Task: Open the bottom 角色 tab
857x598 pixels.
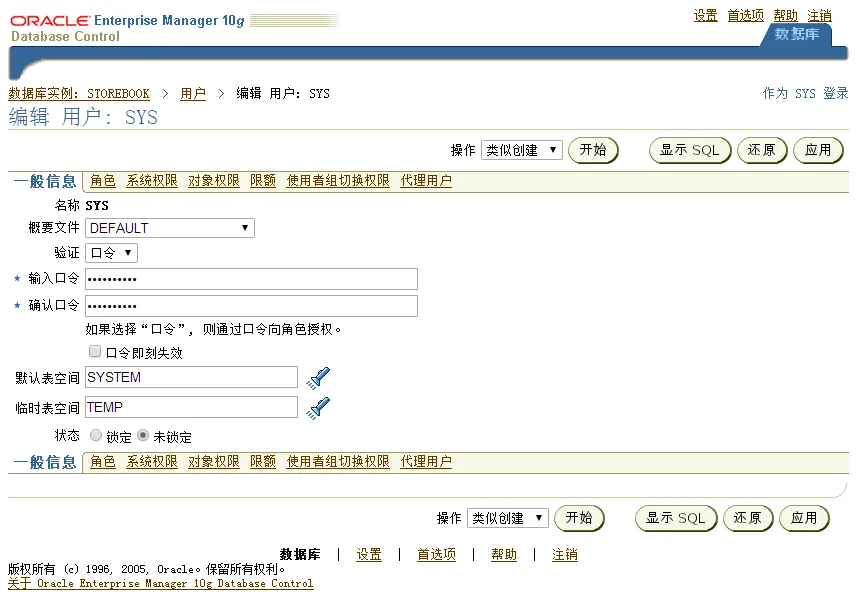Action: [x=103, y=461]
